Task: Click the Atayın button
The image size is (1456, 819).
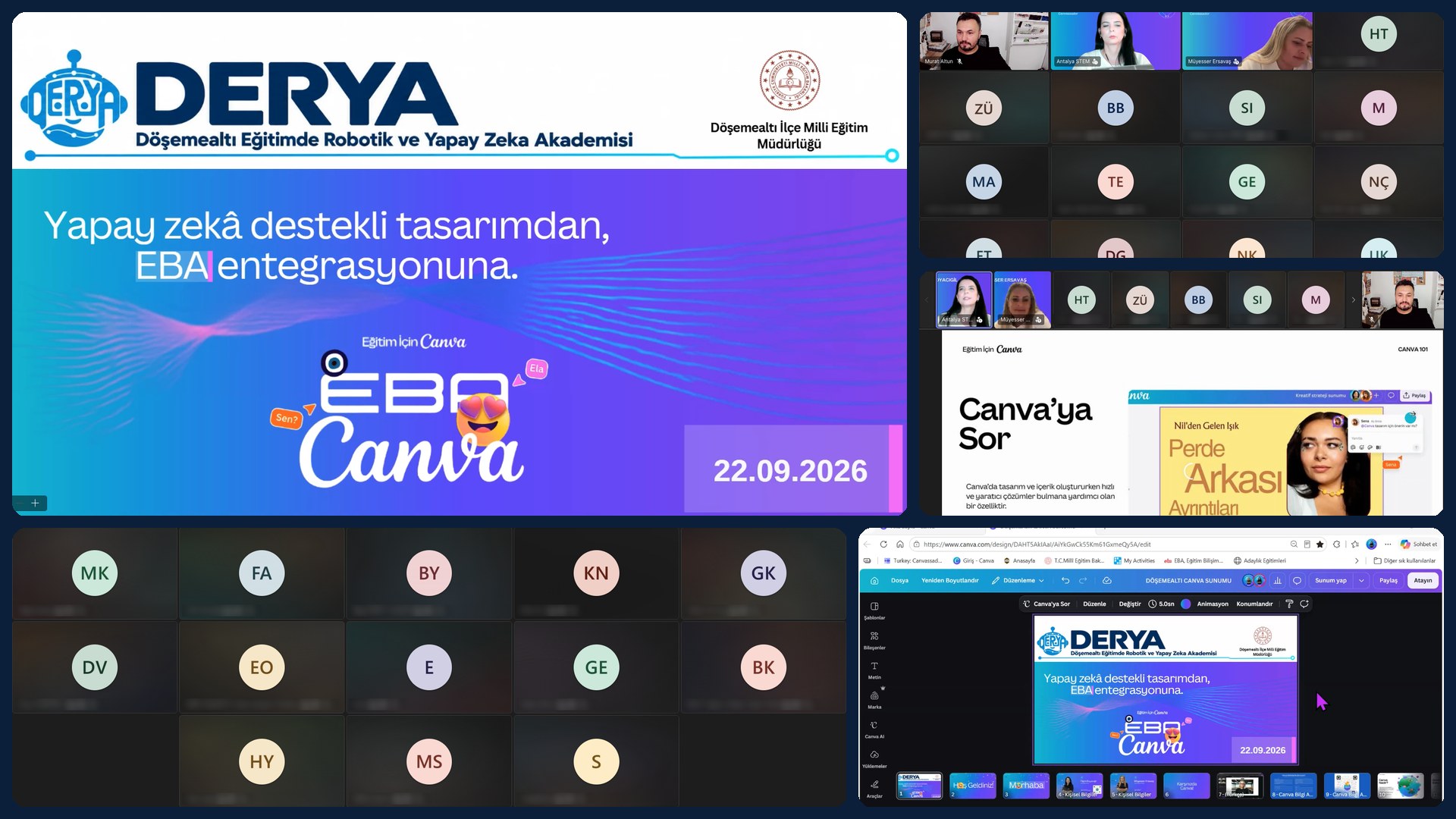Action: [x=1423, y=581]
